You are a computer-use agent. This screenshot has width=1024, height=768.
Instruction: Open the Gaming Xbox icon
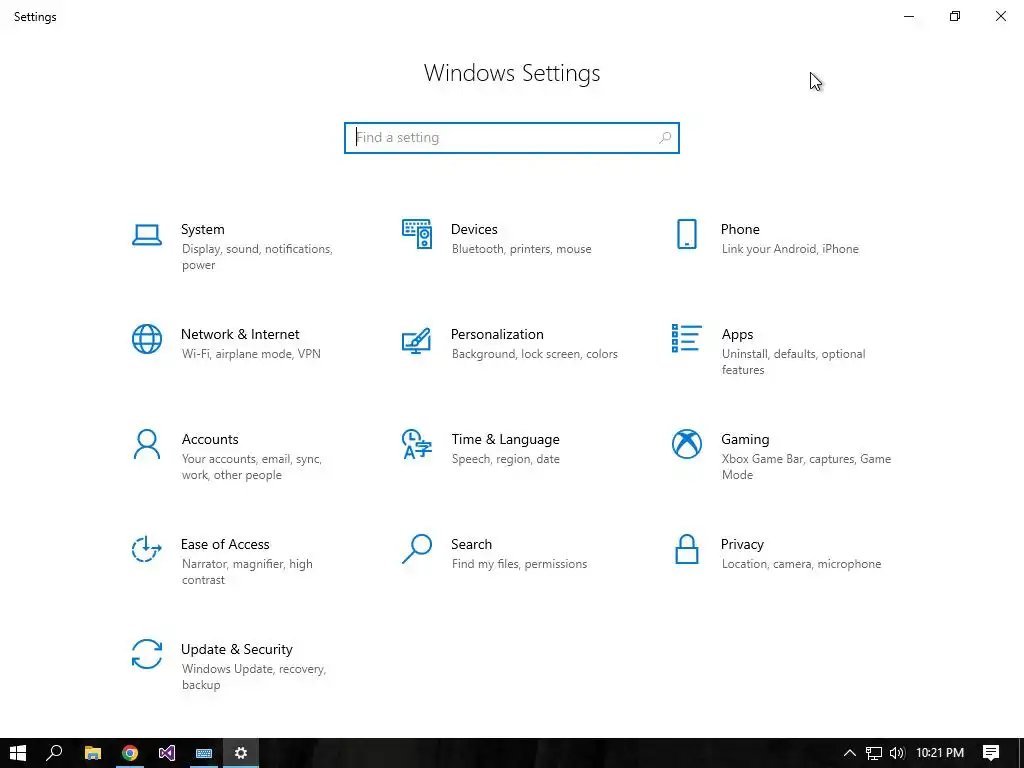click(686, 444)
